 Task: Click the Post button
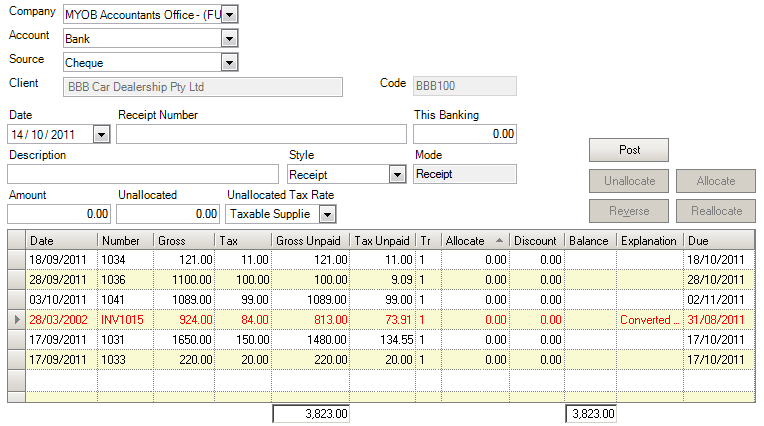pyautogui.click(x=629, y=150)
